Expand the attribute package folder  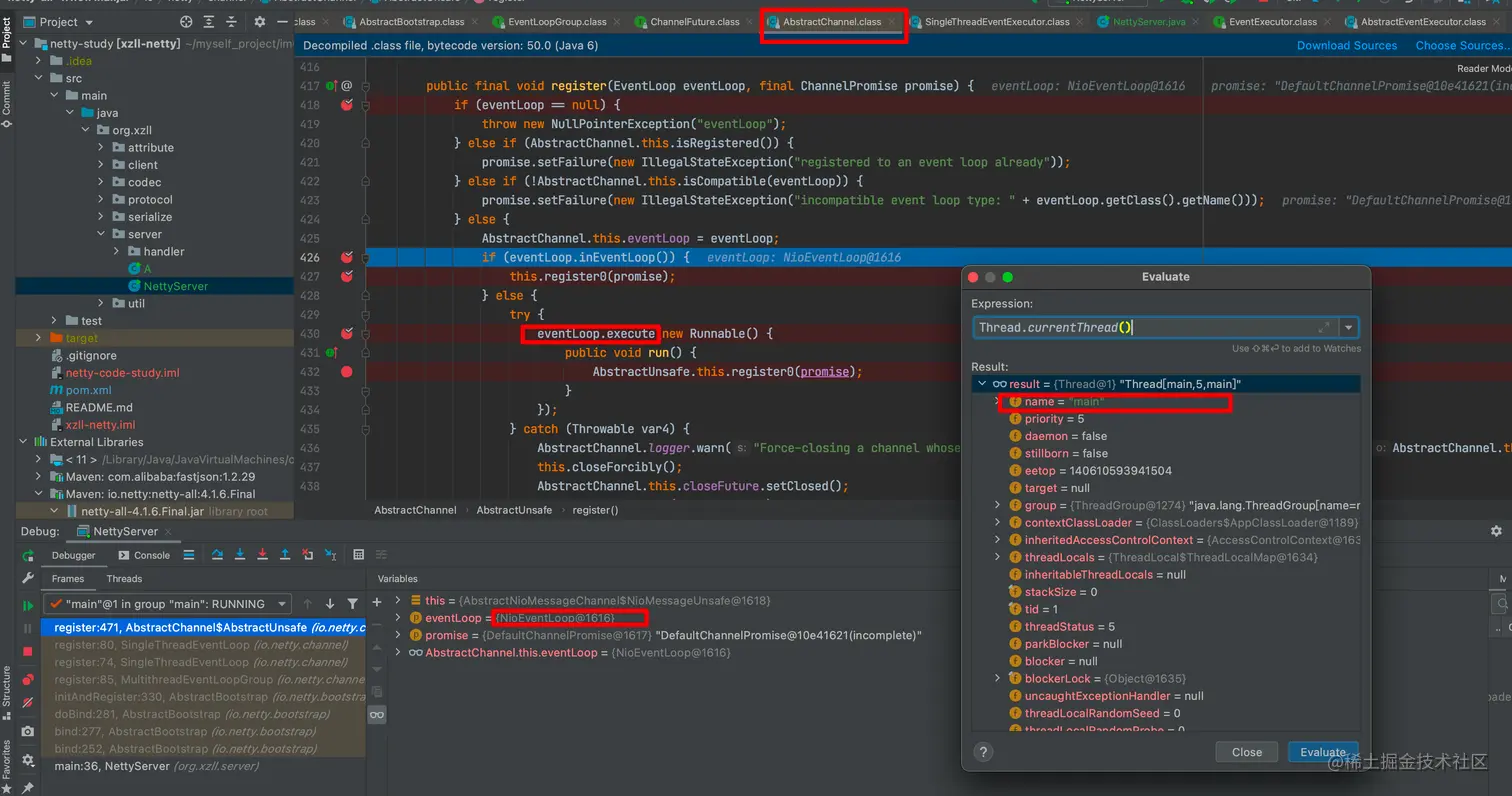(102, 147)
